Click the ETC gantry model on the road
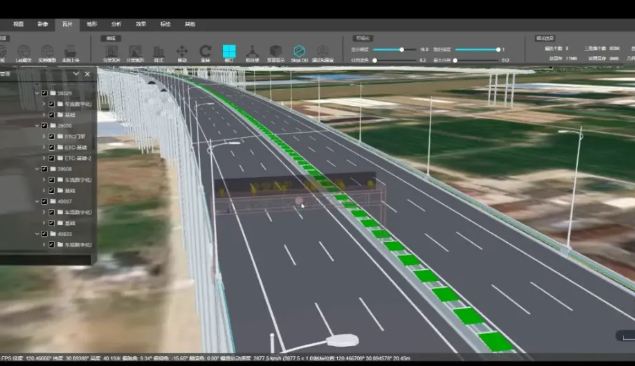This screenshot has width=635, height=366. pyautogui.click(x=299, y=193)
